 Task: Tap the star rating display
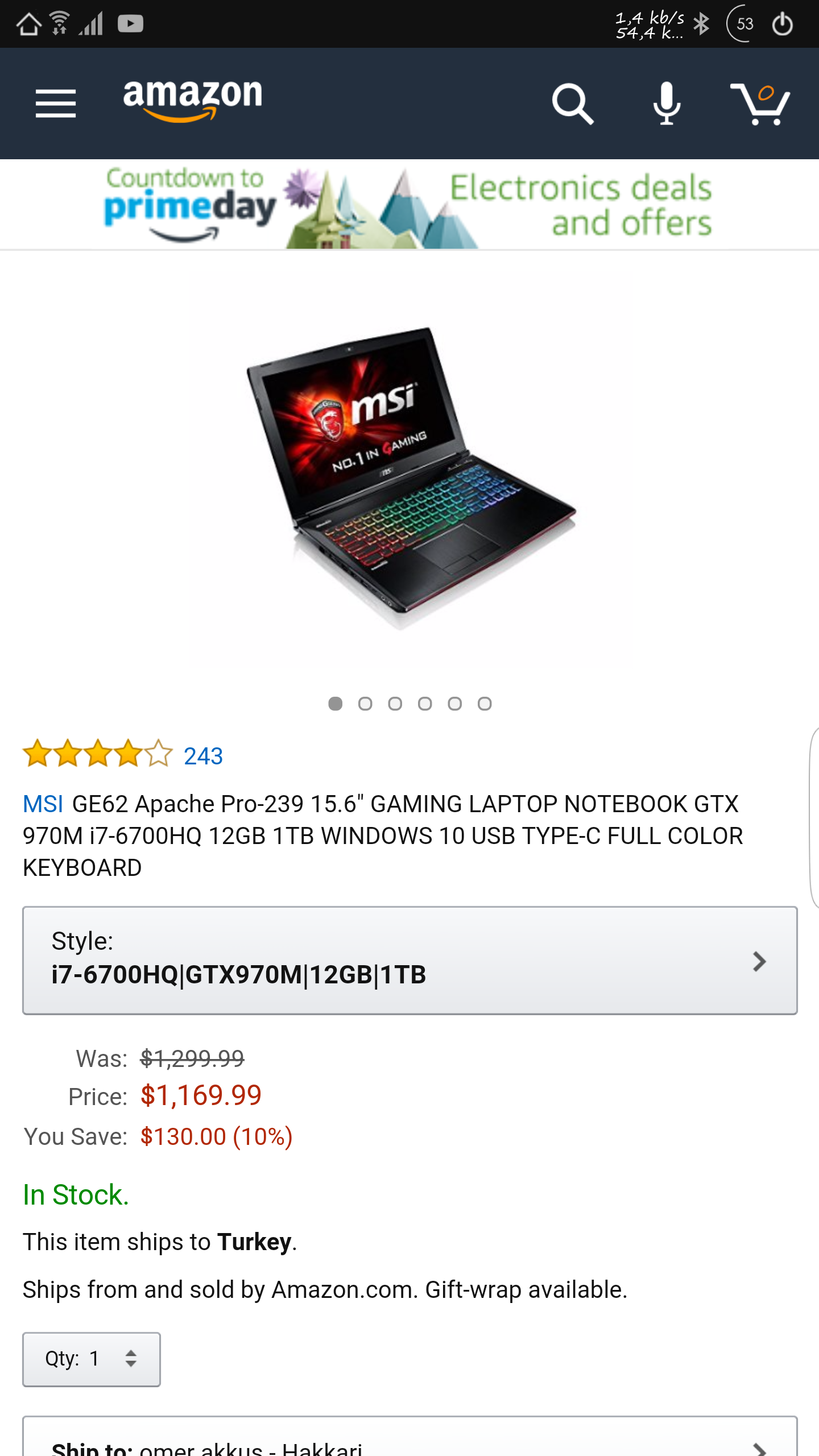click(97, 754)
